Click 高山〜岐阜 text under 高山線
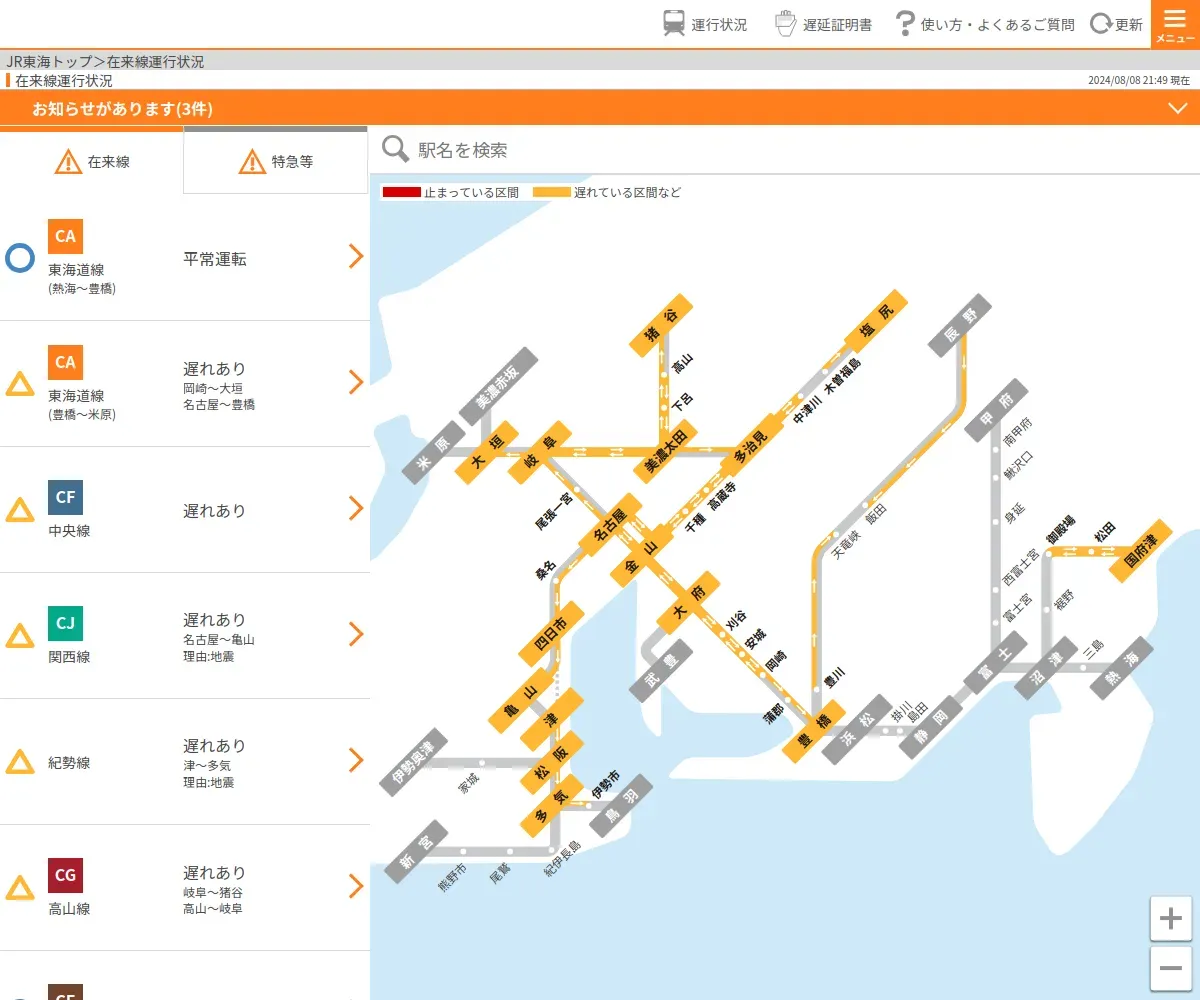1200x1000 pixels. [x=213, y=908]
